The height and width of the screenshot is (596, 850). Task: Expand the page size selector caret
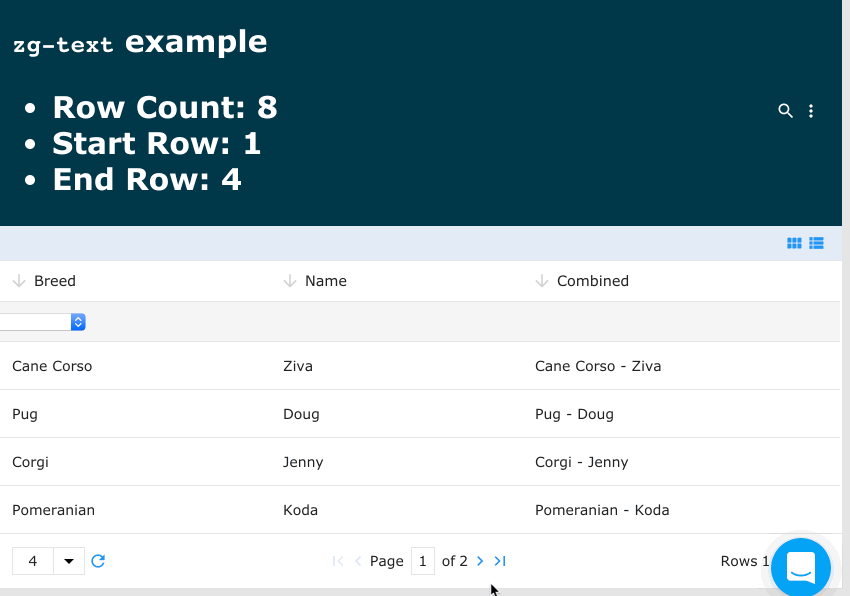tap(68, 561)
